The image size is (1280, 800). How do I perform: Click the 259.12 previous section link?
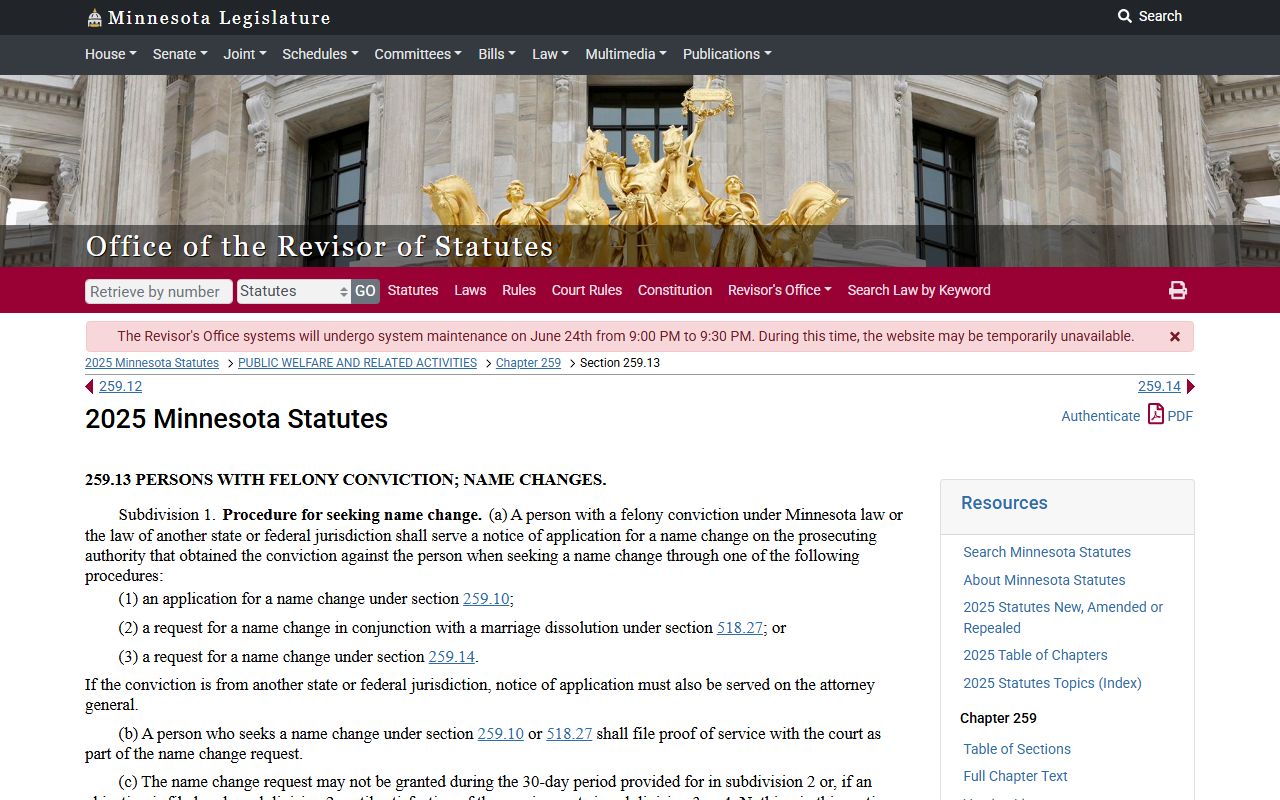[x=120, y=387]
